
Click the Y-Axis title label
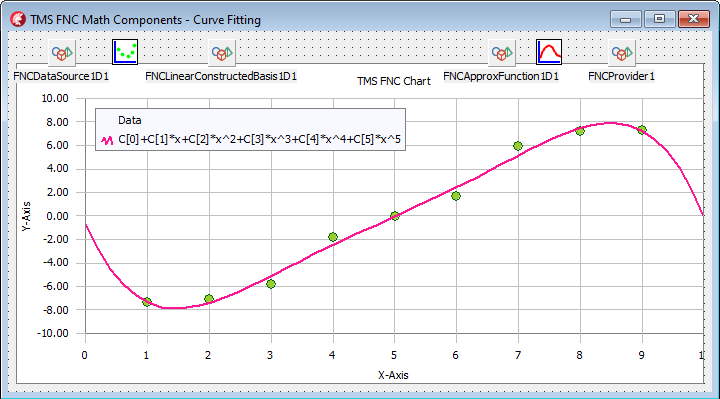point(26,216)
